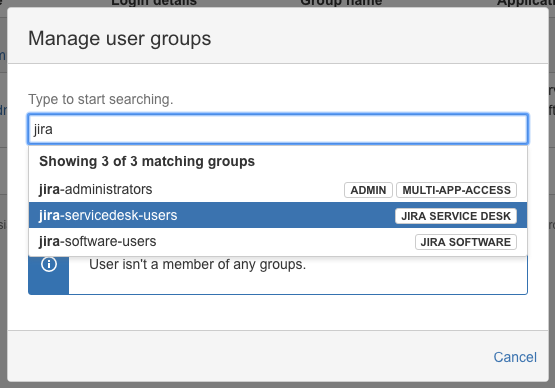Select the jira-administrators group
The height and width of the screenshot is (388, 555).
point(278,190)
